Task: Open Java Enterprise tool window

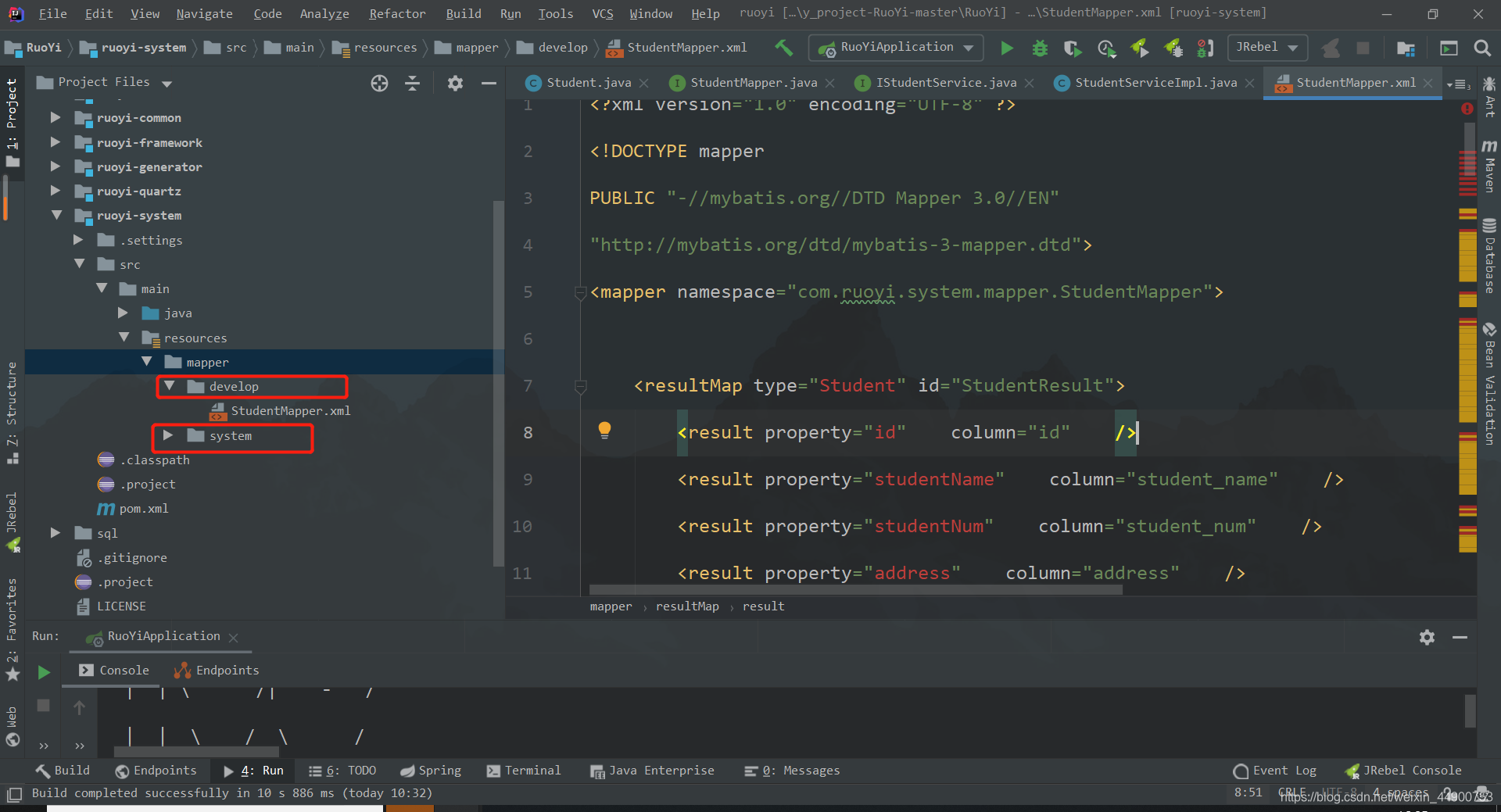Action: (x=652, y=771)
